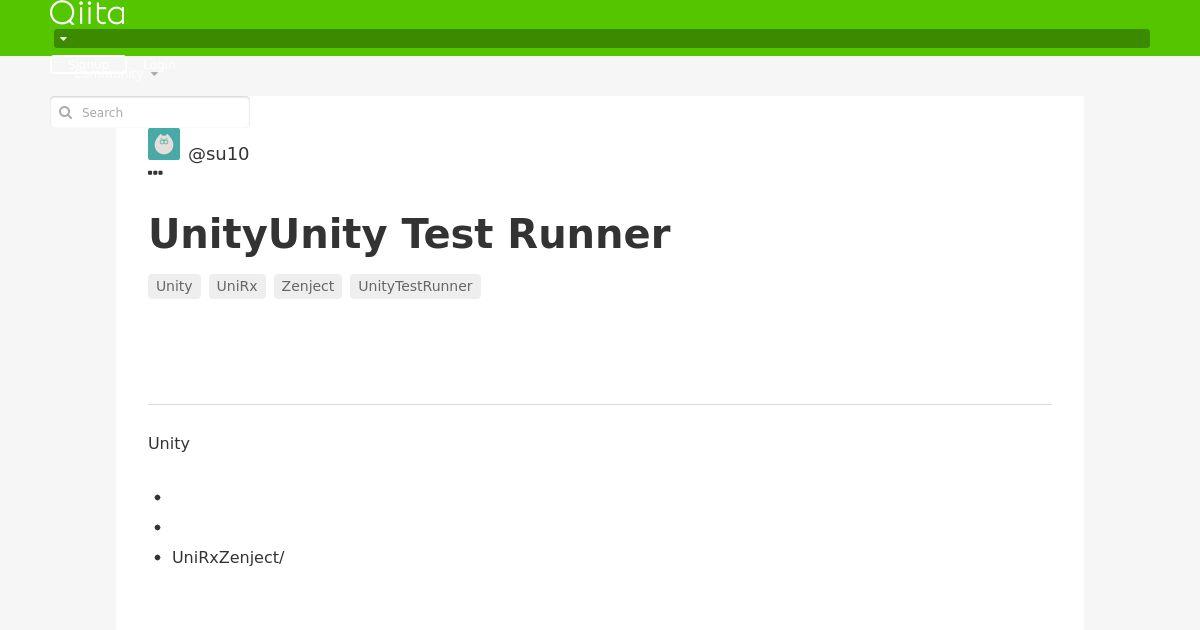Screen dimensions: 1200x630
Task: Open the su10 author avatar
Action: [164, 144]
